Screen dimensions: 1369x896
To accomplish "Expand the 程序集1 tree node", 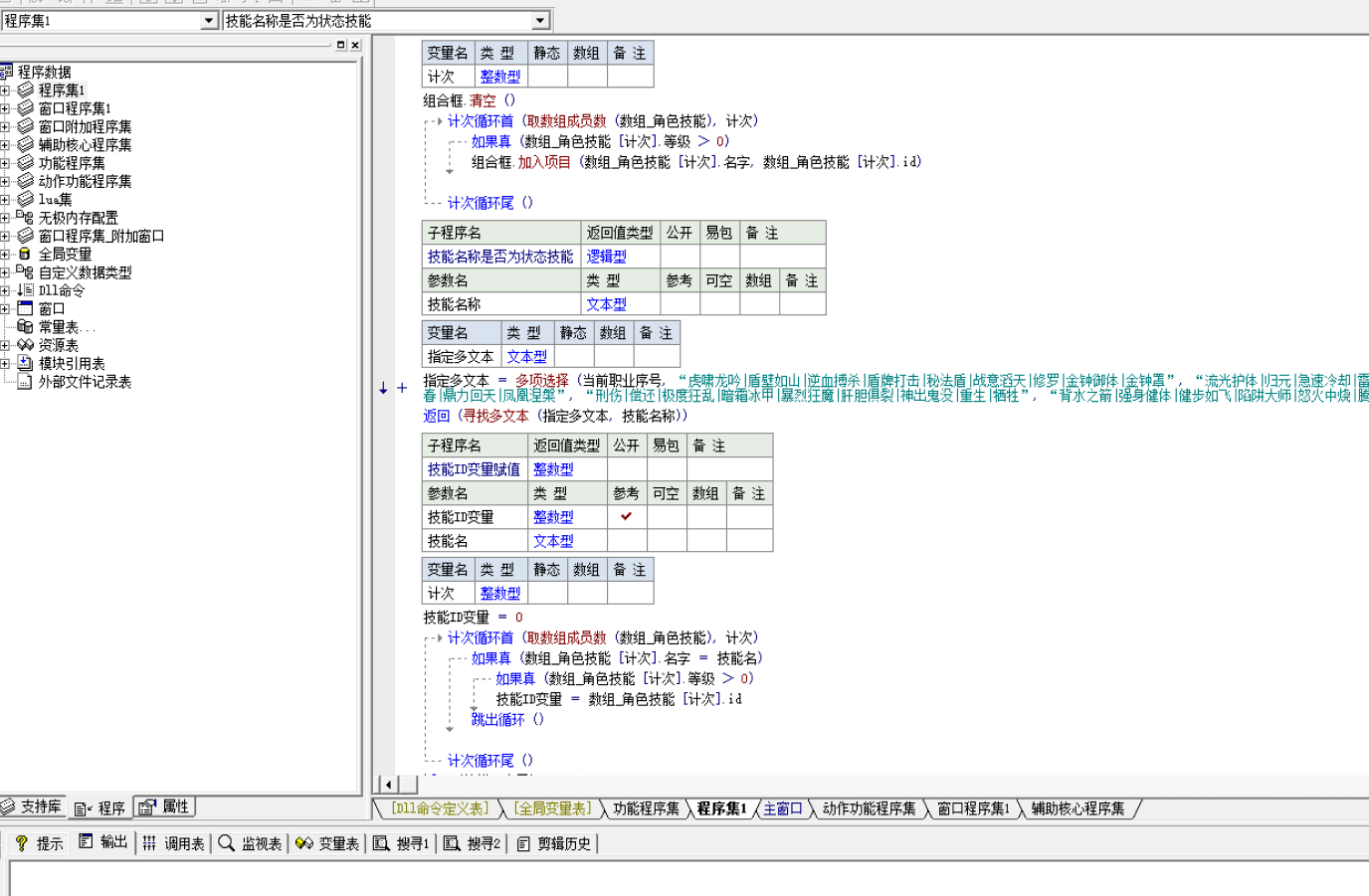I will tap(5, 90).
